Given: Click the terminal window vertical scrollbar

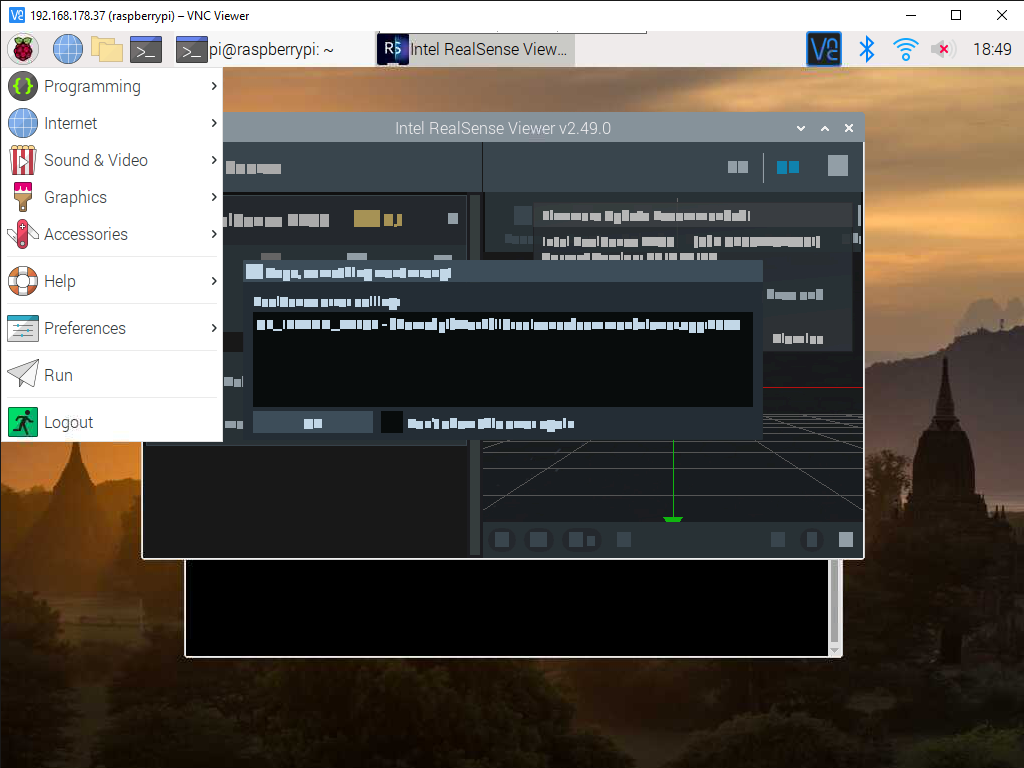Looking at the screenshot, I should pyautogui.click(x=834, y=602).
